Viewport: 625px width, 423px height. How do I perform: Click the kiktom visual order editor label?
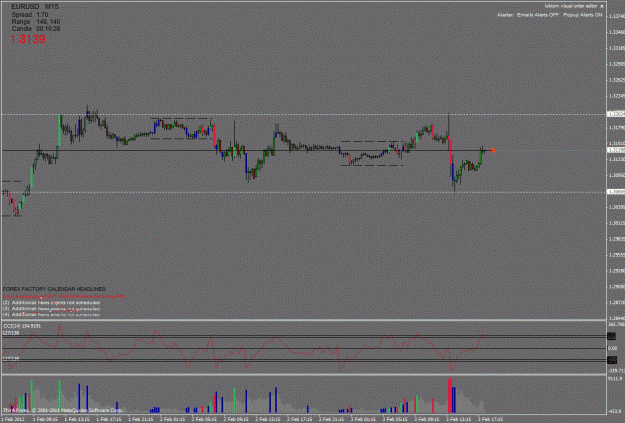(571, 6)
